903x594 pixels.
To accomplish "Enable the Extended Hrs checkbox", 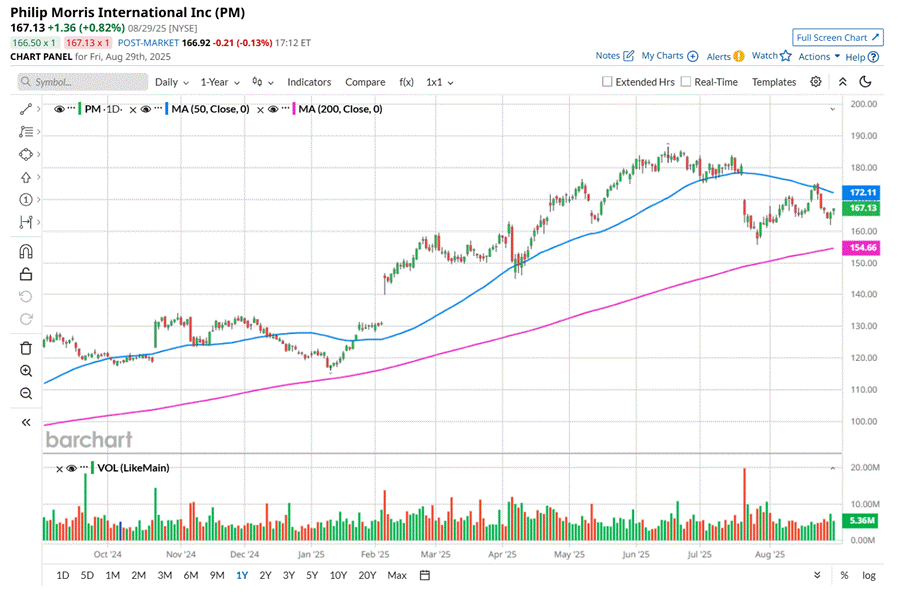I will 607,82.
